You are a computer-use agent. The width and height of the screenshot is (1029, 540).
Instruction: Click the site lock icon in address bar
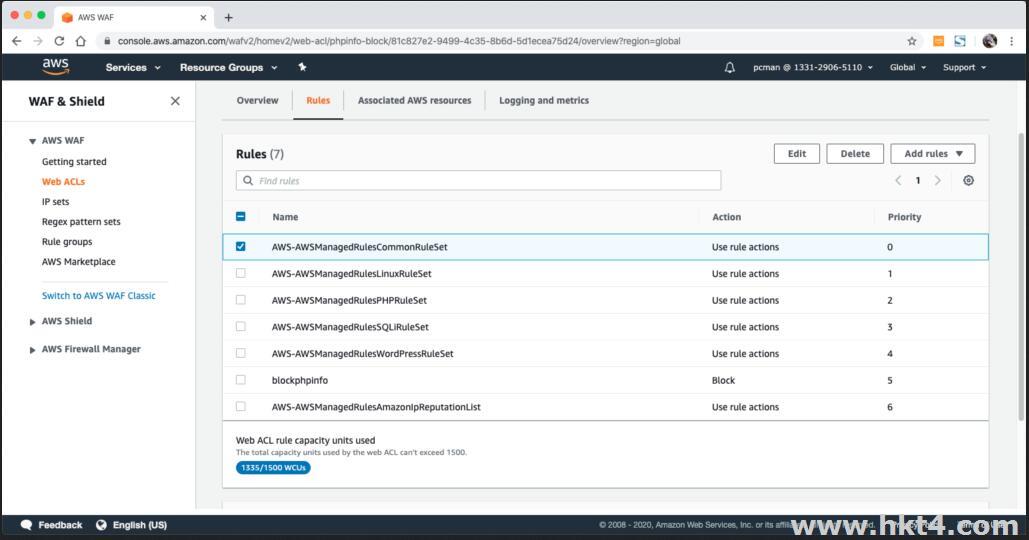tap(107, 41)
